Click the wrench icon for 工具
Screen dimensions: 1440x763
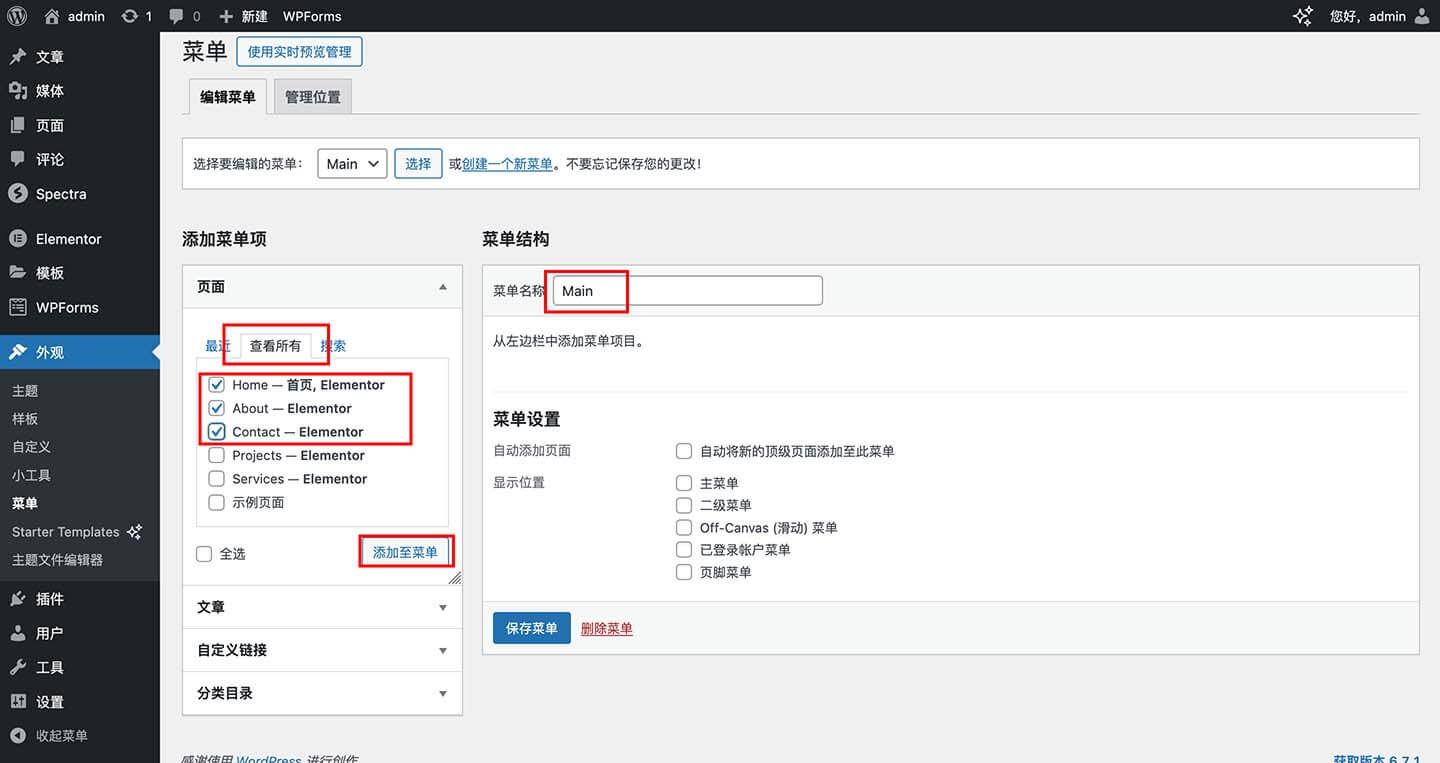pos(18,667)
